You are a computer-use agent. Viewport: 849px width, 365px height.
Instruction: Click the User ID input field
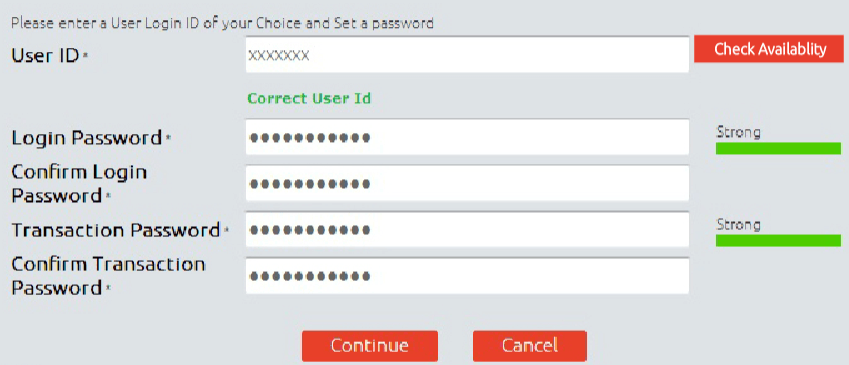coord(467,55)
